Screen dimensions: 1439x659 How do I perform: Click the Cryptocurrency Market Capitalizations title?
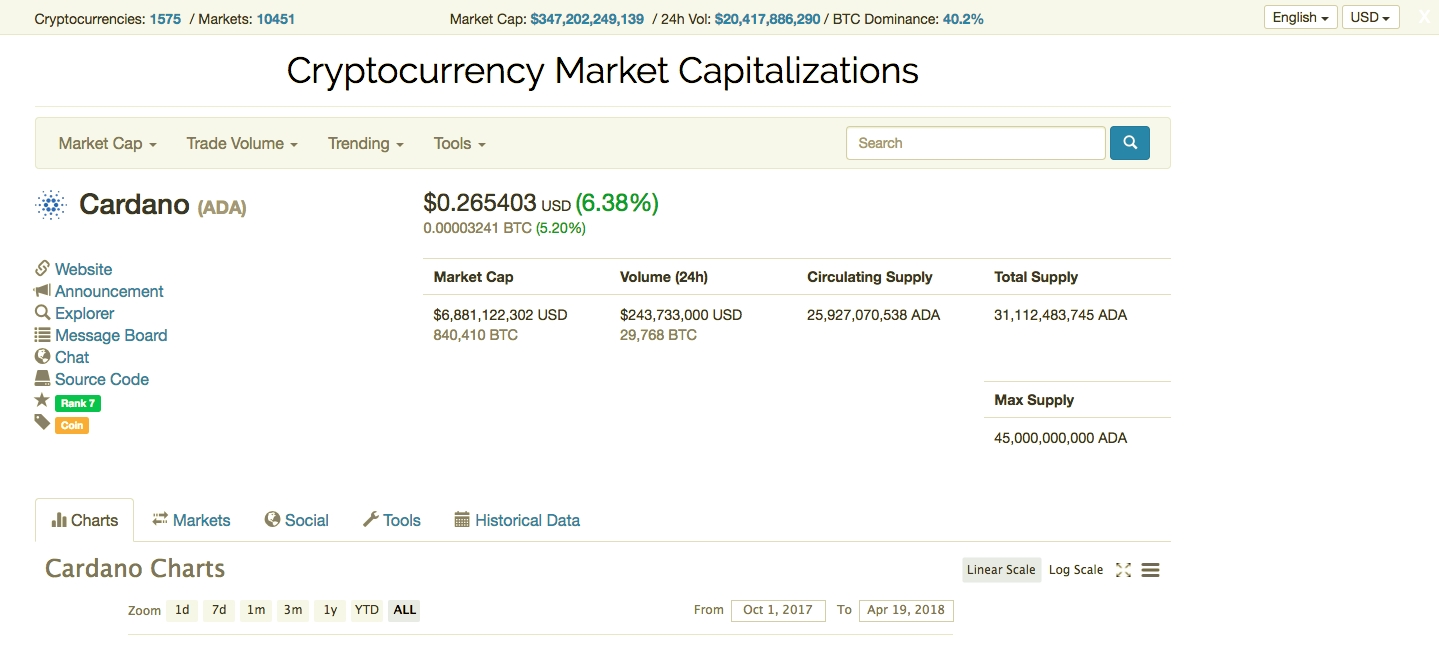pyautogui.click(x=602, y=71)
